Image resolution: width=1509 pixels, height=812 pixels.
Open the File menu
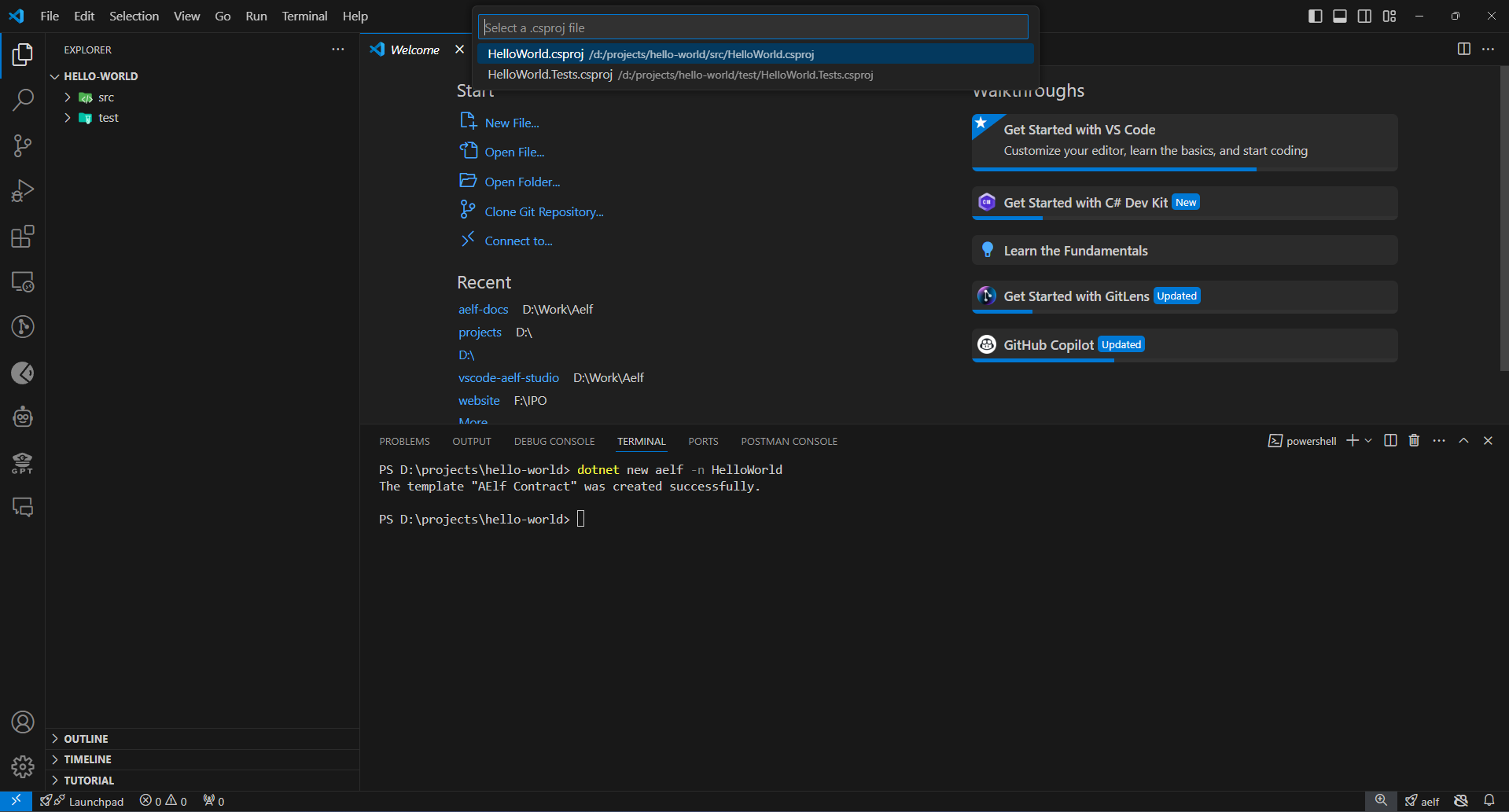(50, 16)
